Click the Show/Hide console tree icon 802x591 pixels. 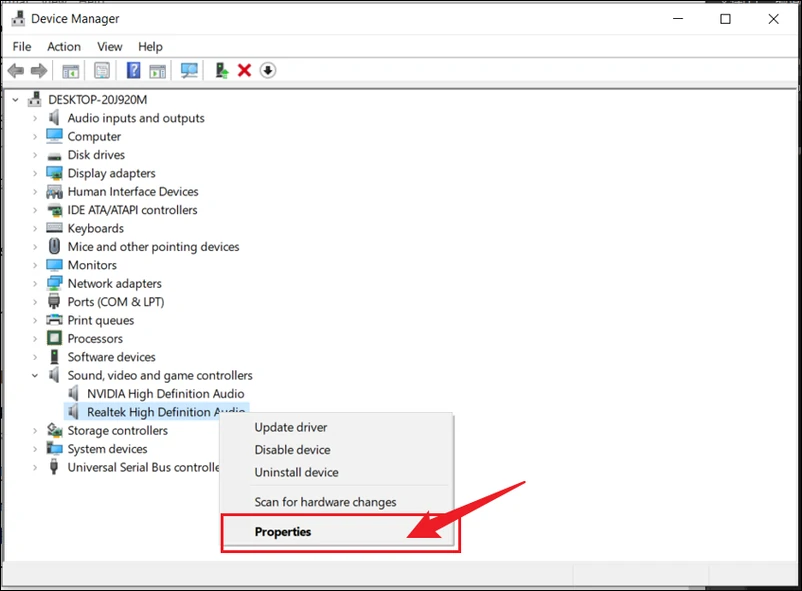tap(70, 71)
